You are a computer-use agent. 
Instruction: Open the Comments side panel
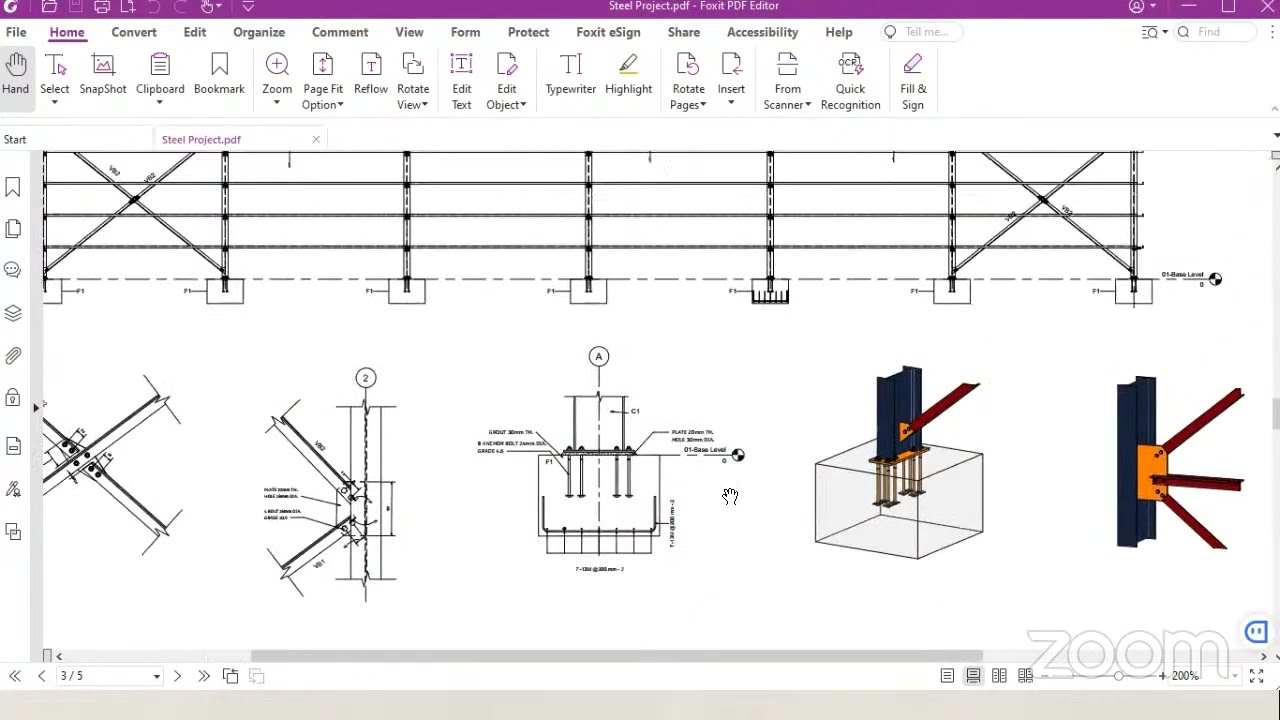(13, 270)
